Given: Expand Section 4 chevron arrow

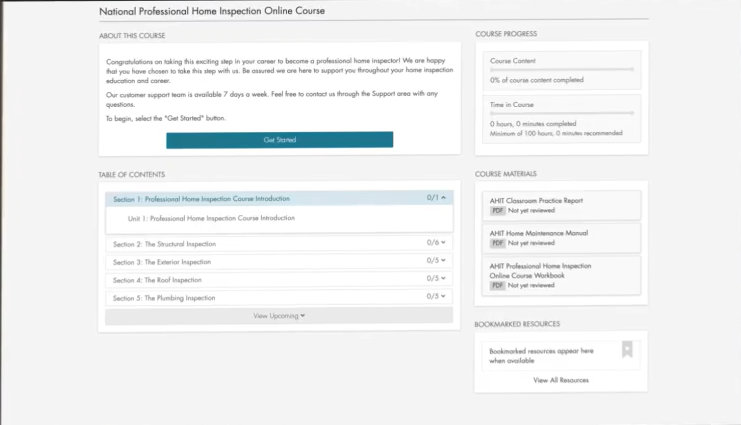Looking at the screenshot, I should [443, 278].
